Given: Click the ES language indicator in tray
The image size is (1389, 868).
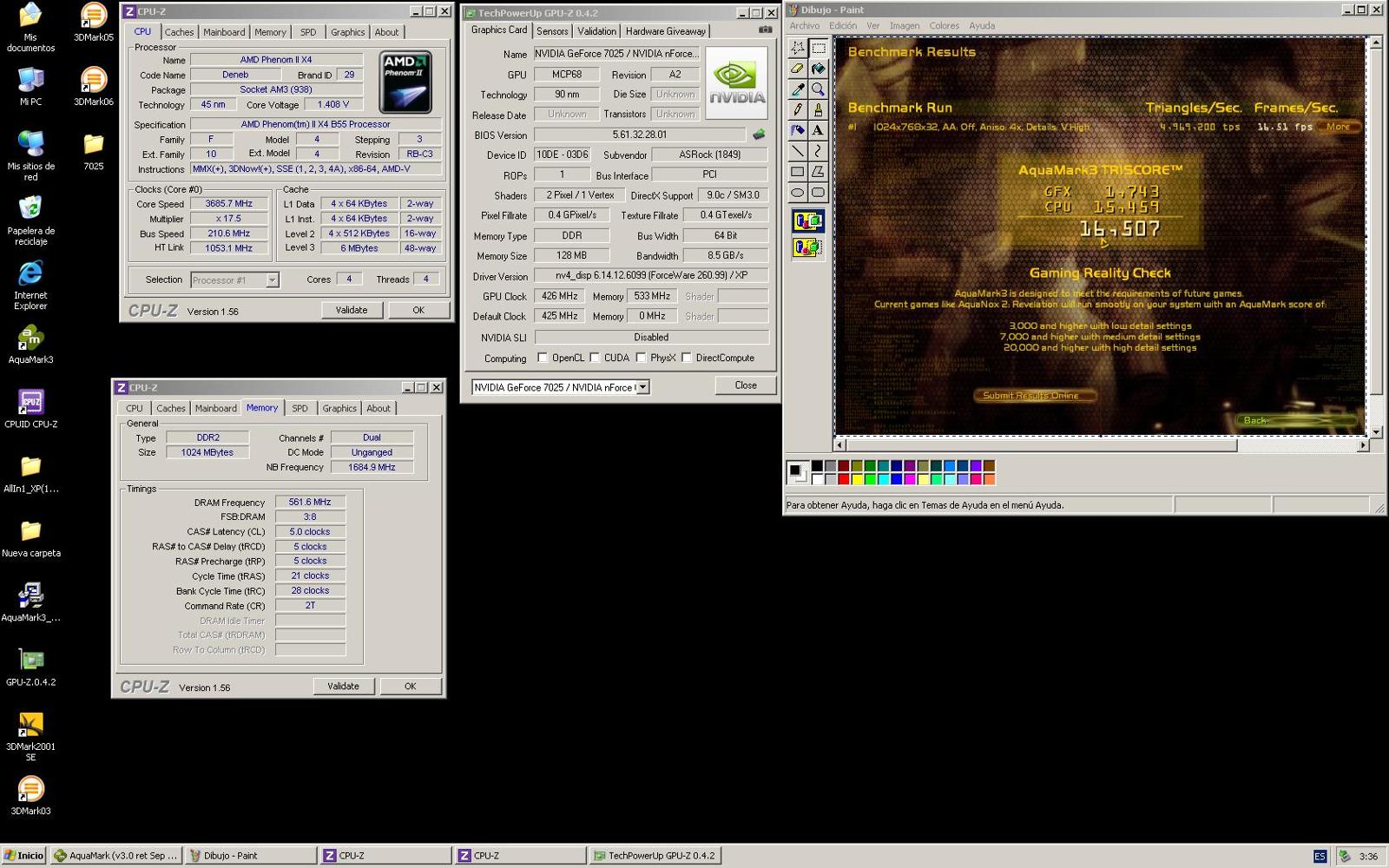Looking at the screenshot, I should [x=1320, y=856].
